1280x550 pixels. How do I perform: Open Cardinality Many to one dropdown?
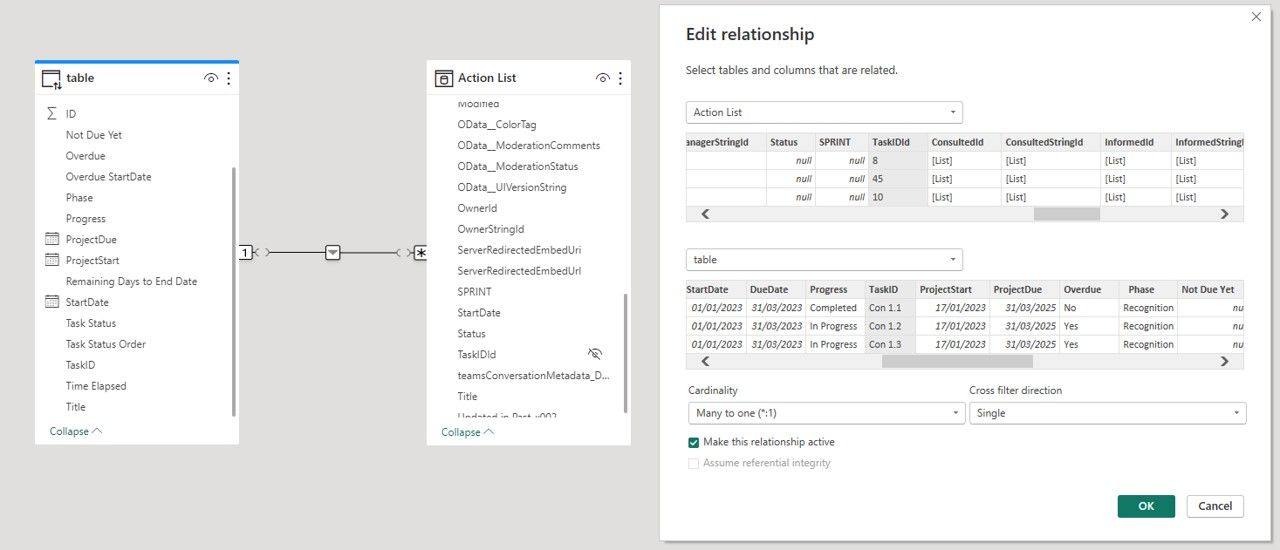point(826,413)
